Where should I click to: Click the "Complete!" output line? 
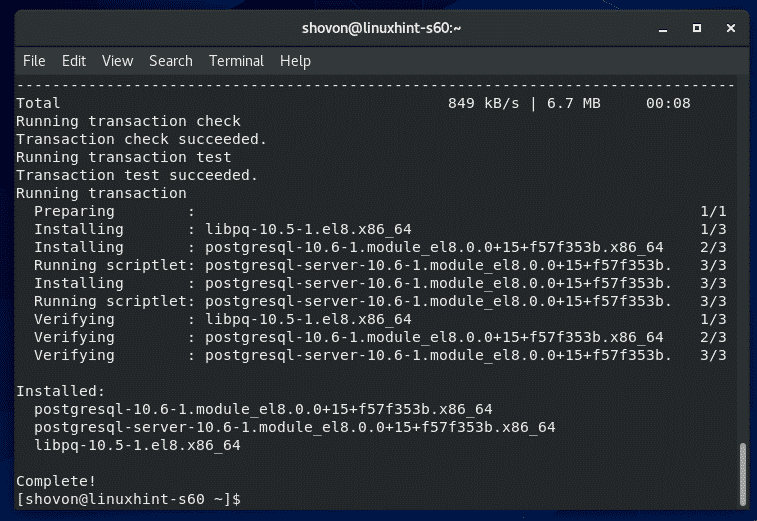[x=56, y=480]
